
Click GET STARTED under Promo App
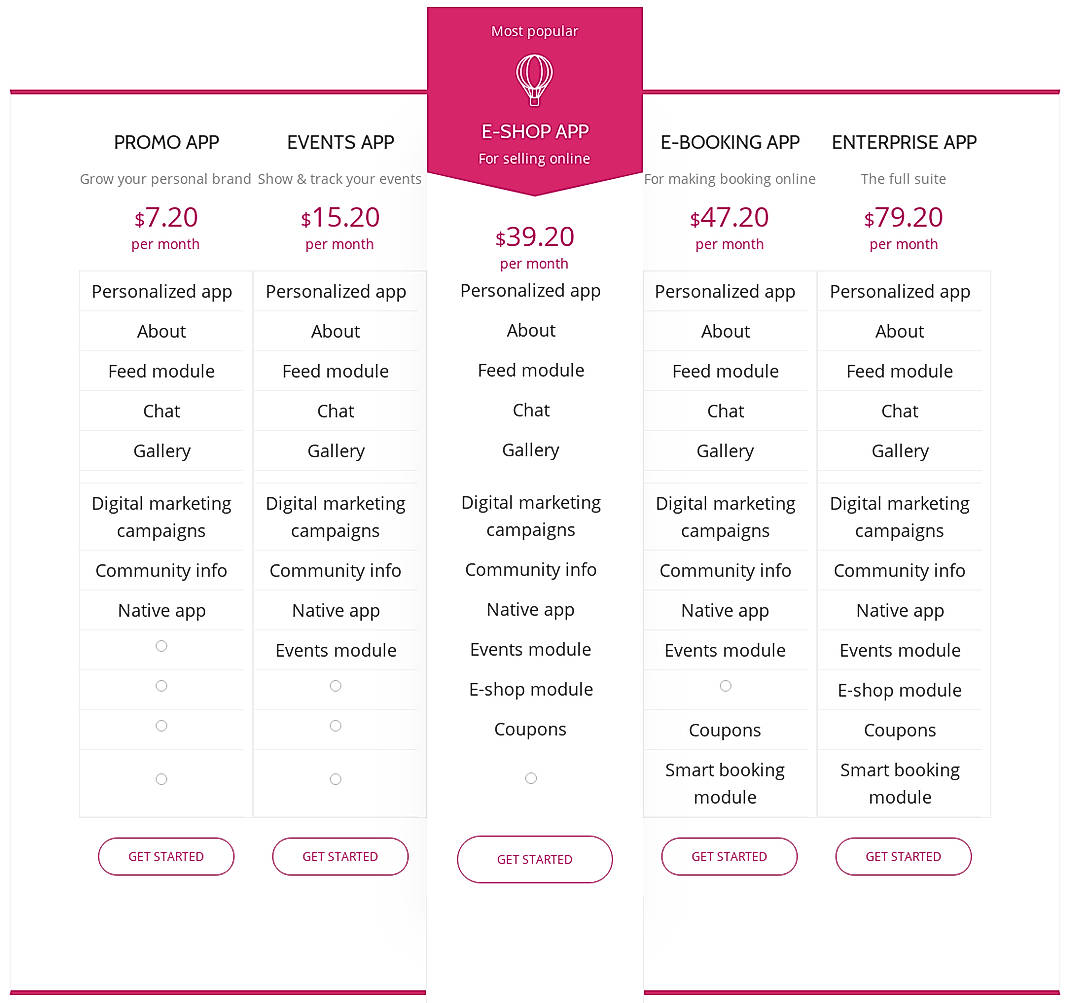pos(166,856)
